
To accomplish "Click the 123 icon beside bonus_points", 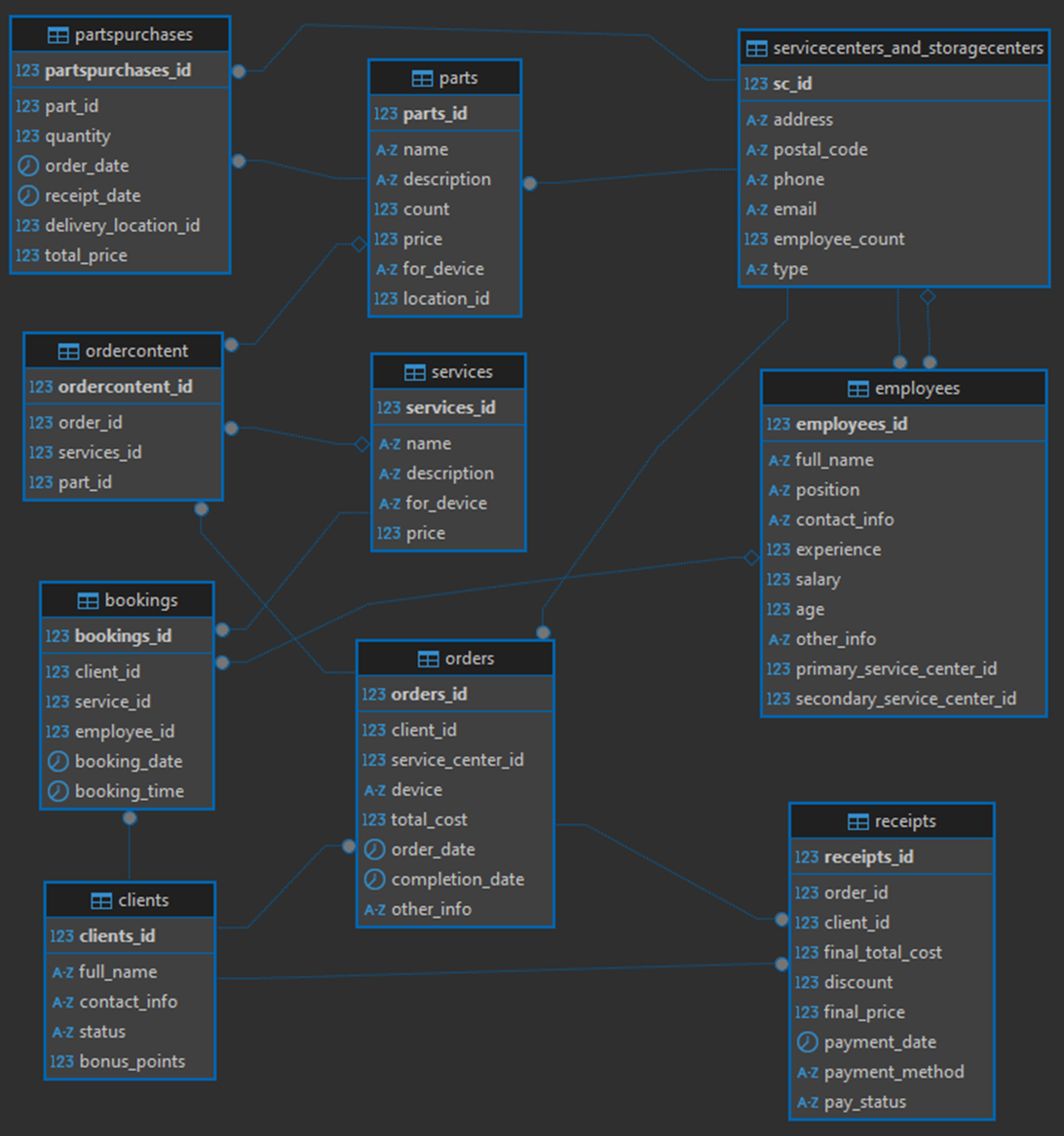I will [61, 1062].
